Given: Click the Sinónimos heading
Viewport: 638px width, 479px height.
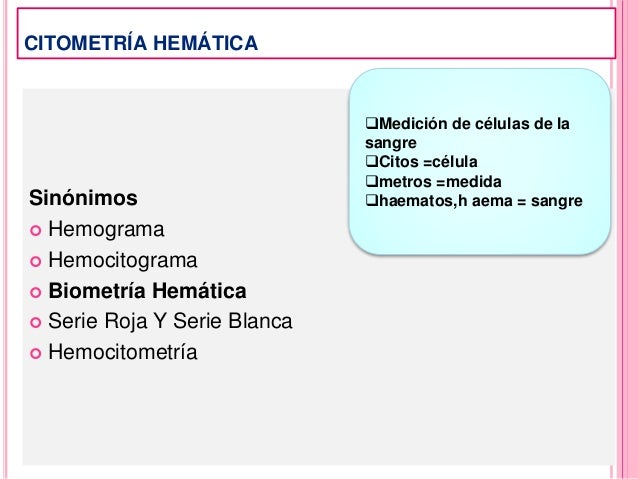Looking at the screenshot, I should pyautogui.click(x=83, y=198).
